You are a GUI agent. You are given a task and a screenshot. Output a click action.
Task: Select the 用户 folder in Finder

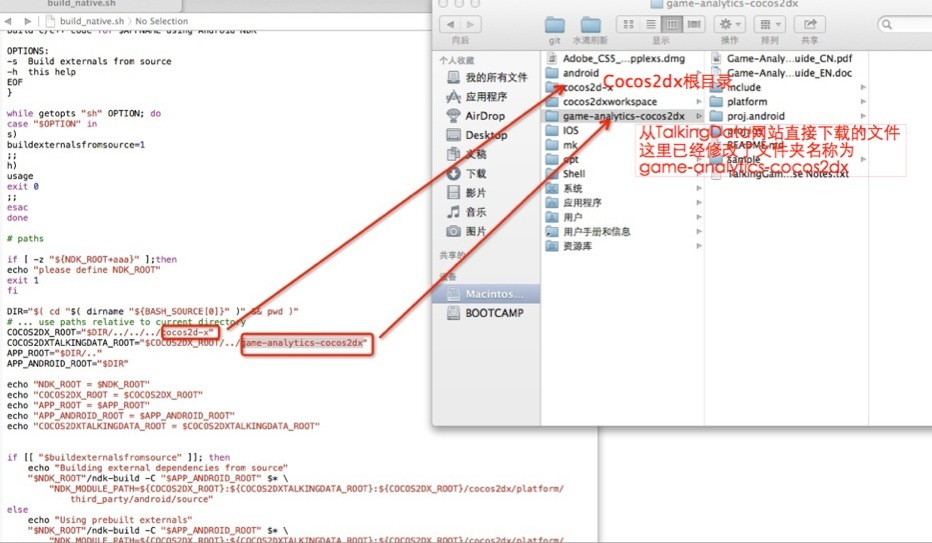622,217
